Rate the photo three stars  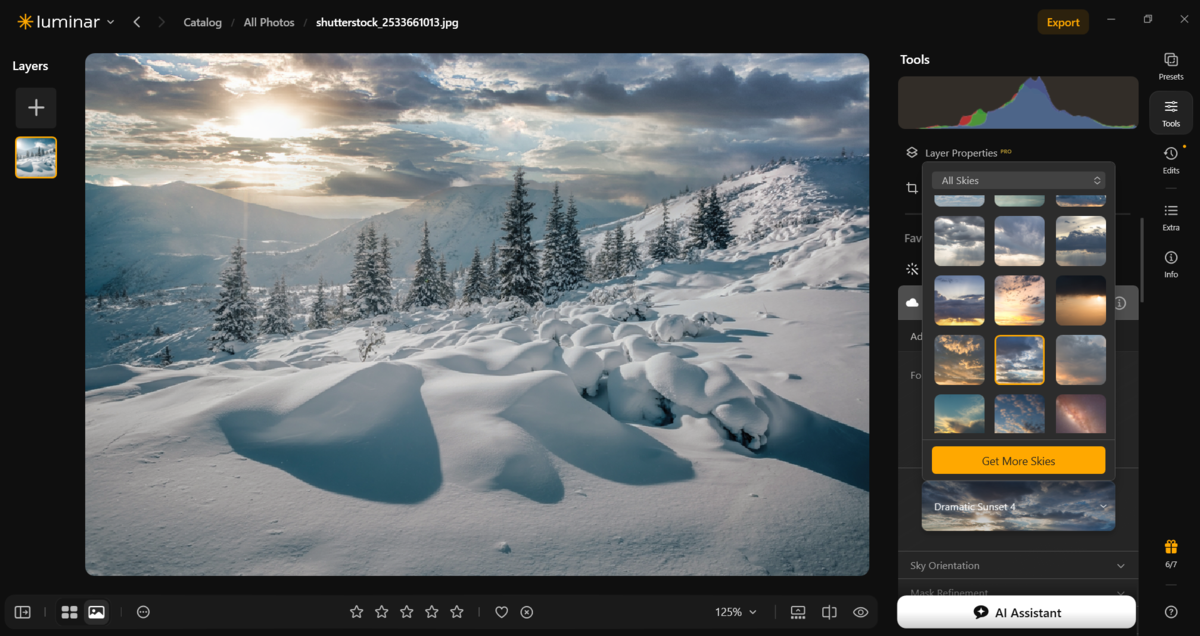click(x=407, y=612)
